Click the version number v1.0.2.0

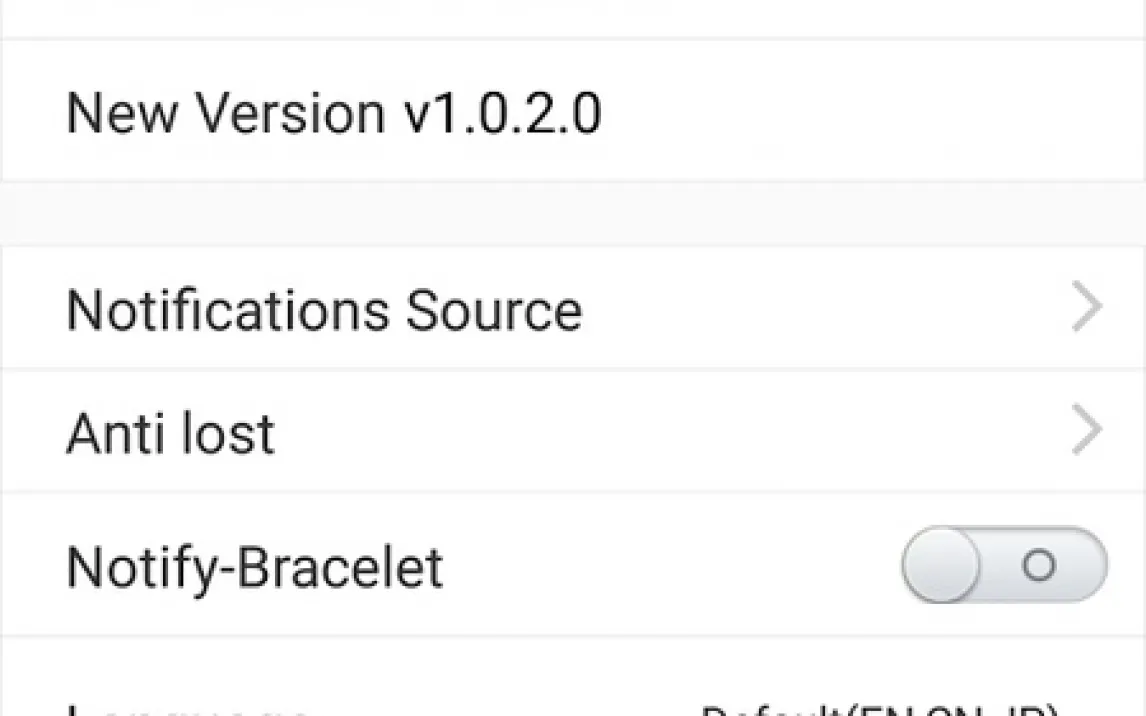pos(502,111)
